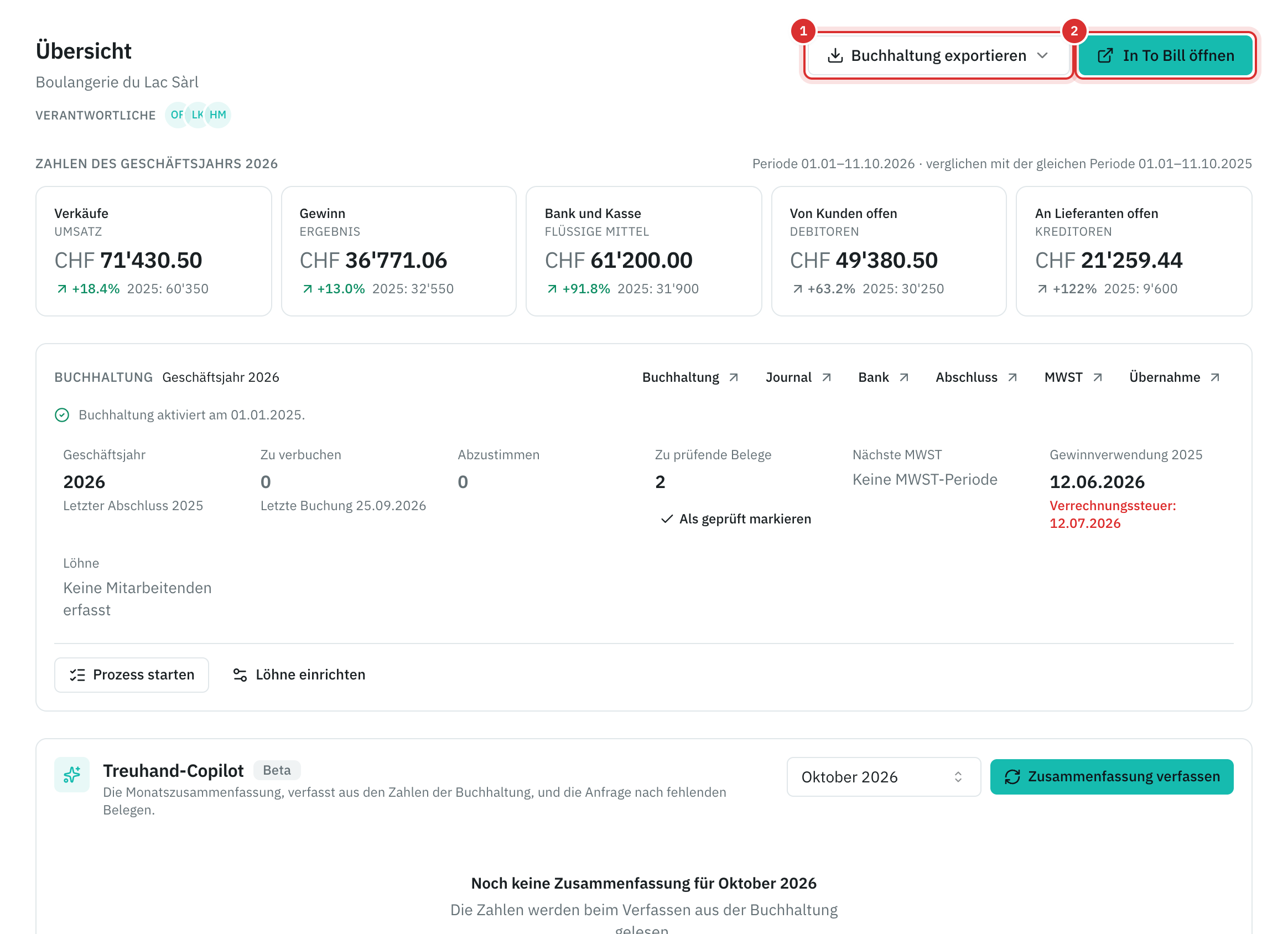Click arrow icon next to MWST
This screenshot has height=934, width=1288.
[1097, 378]
